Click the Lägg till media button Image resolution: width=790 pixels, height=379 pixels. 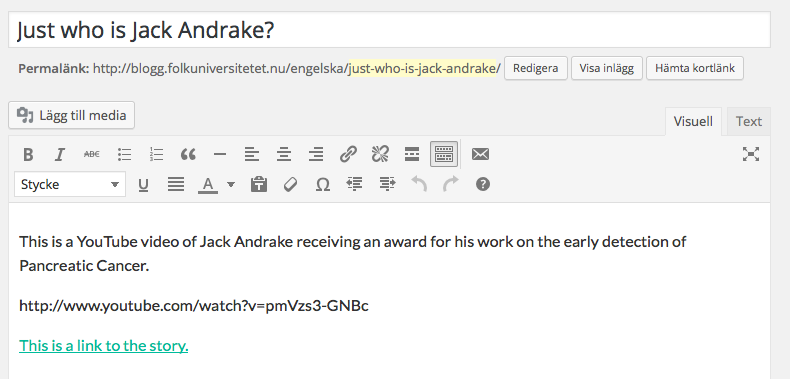tap(72, 115)
